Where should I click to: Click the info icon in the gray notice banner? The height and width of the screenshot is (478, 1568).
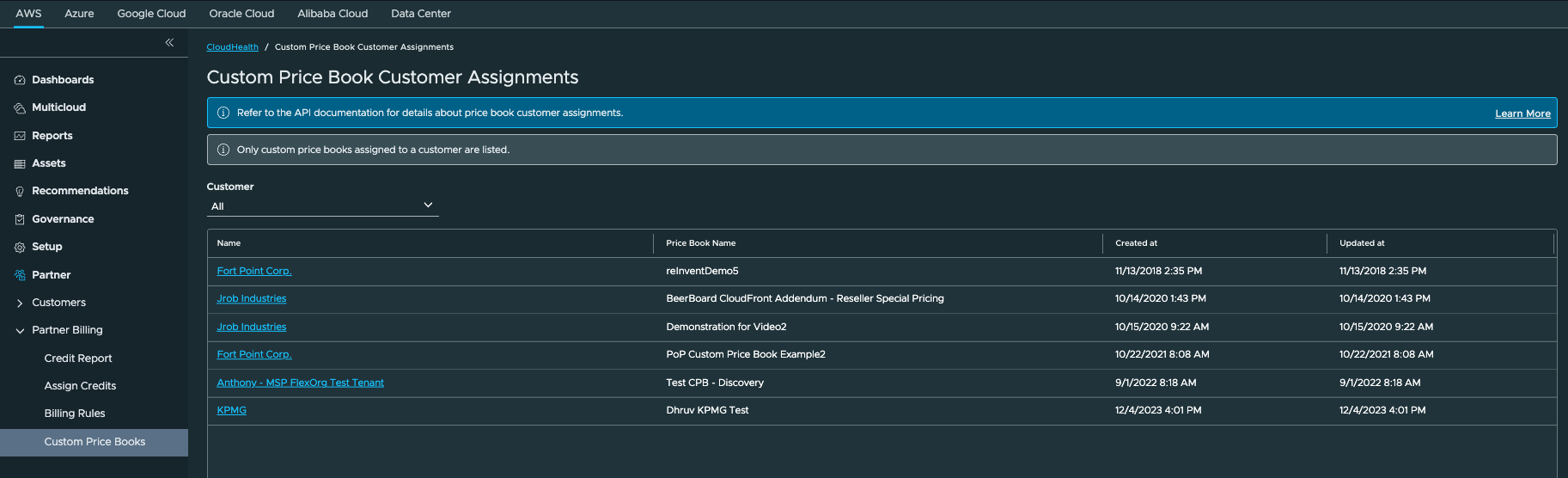223,150
